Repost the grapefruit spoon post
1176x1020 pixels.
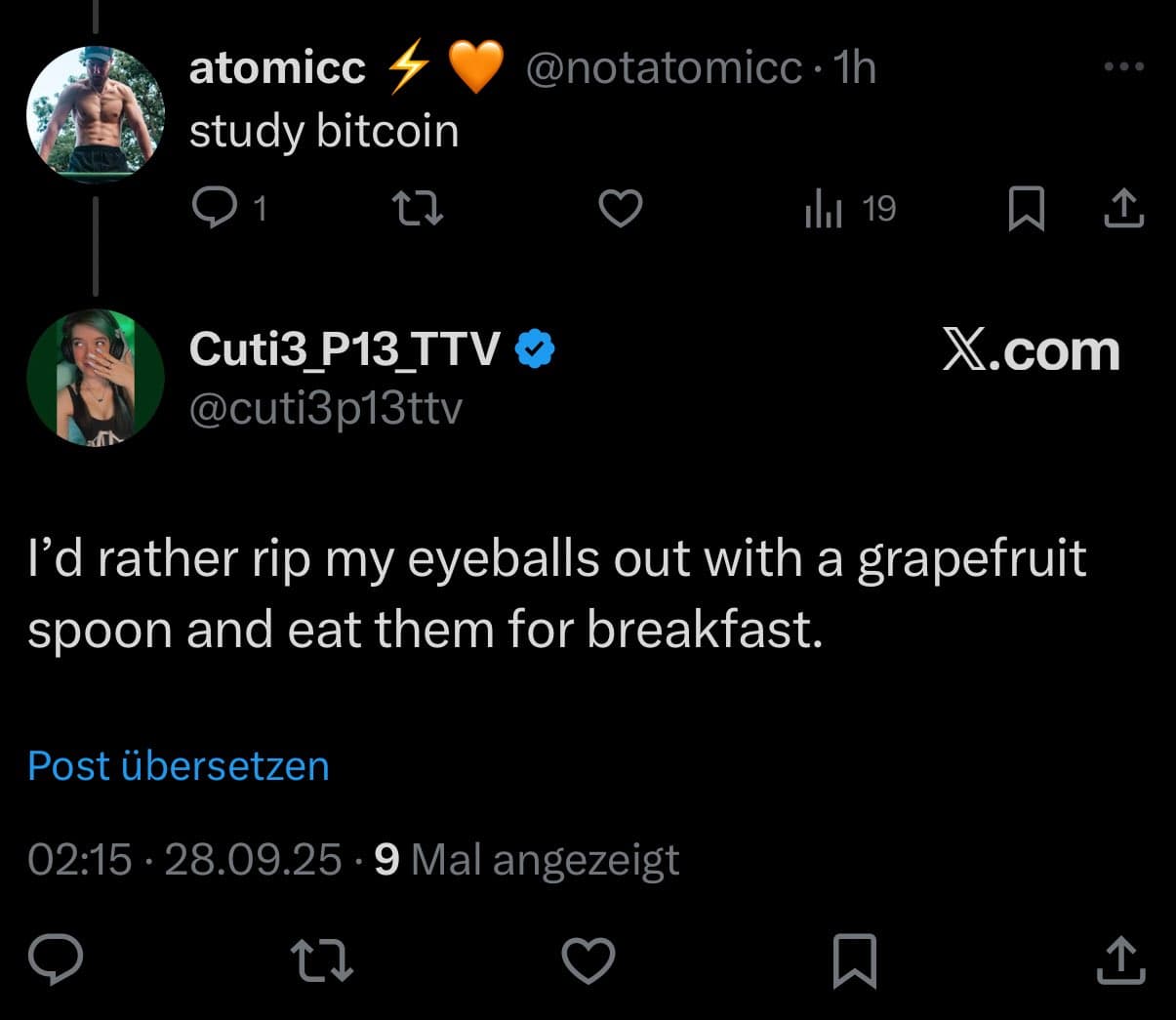point(323,959)
